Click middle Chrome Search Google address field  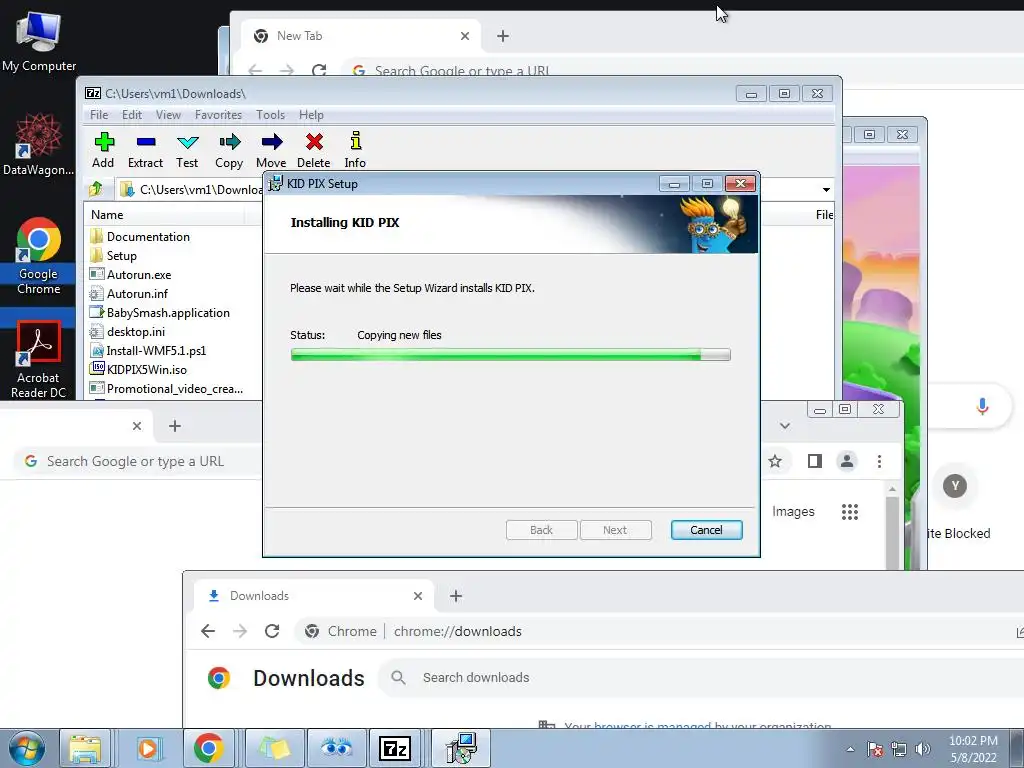point(140,462)
